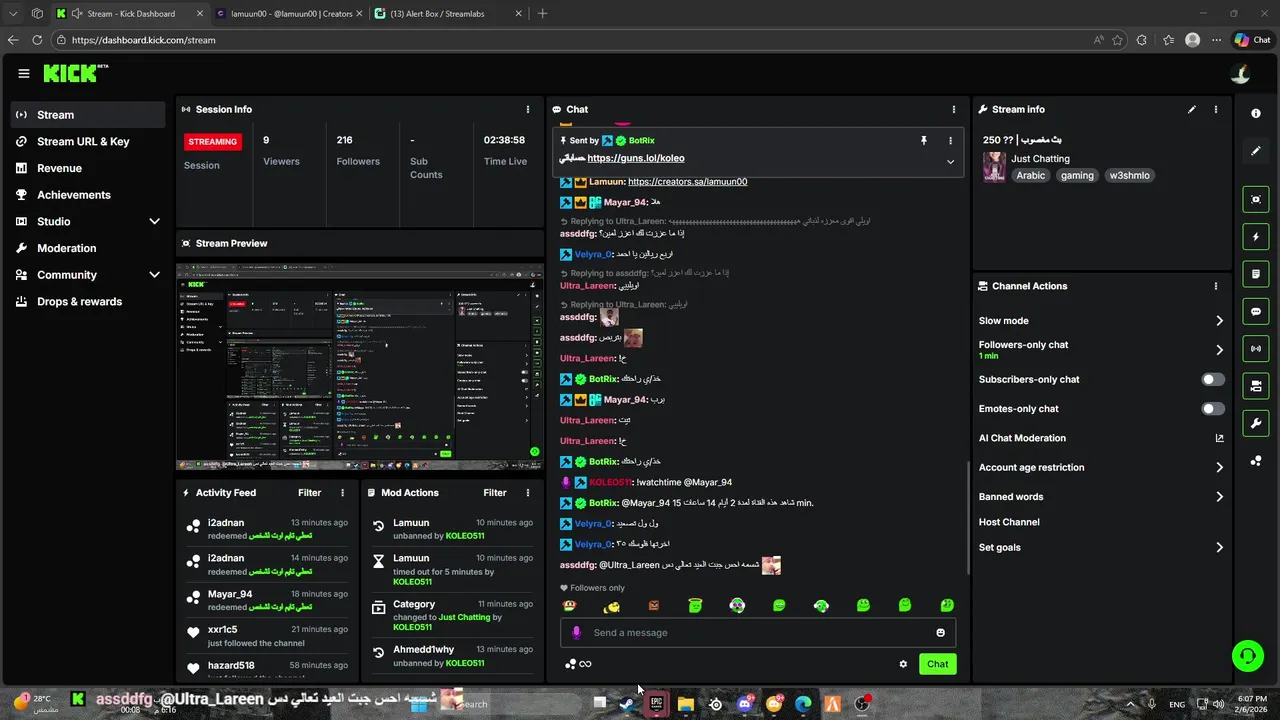1280x720 pixels.
Task: Click the Kick logo
Action: (x=75, y=73)
